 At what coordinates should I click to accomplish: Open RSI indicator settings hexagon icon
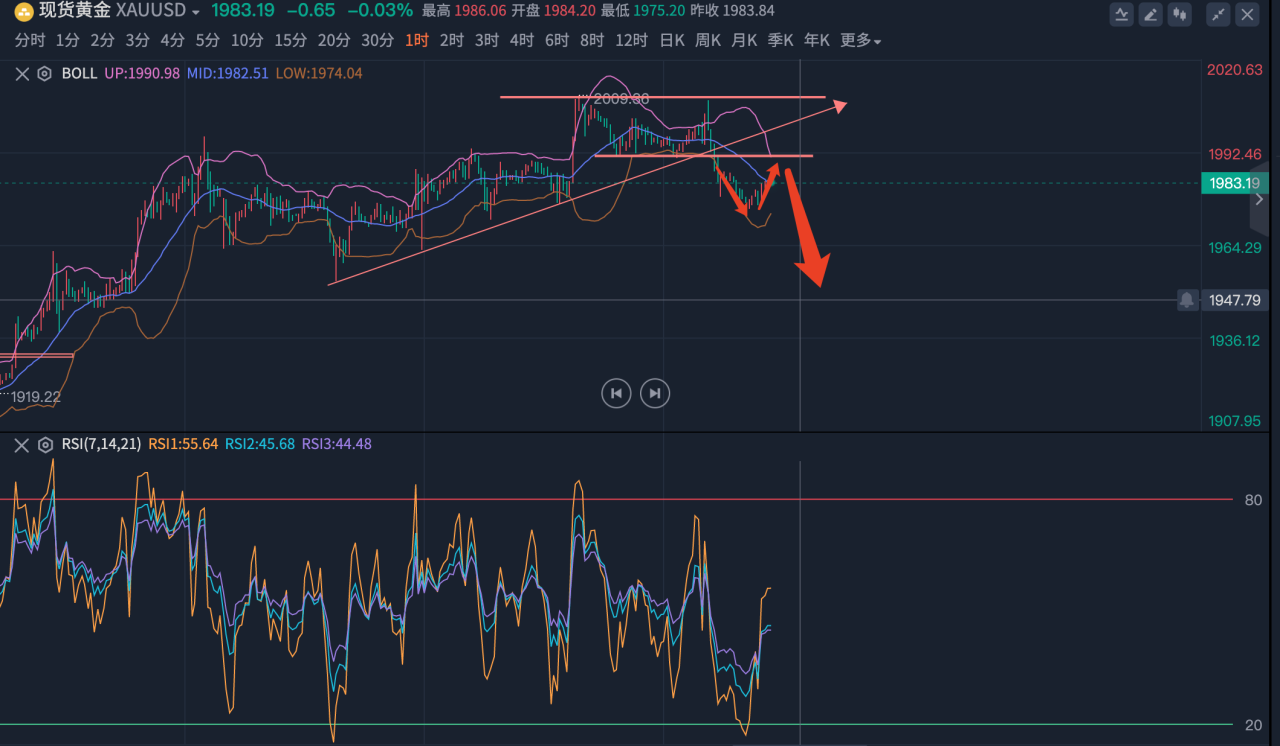point(44,445)
